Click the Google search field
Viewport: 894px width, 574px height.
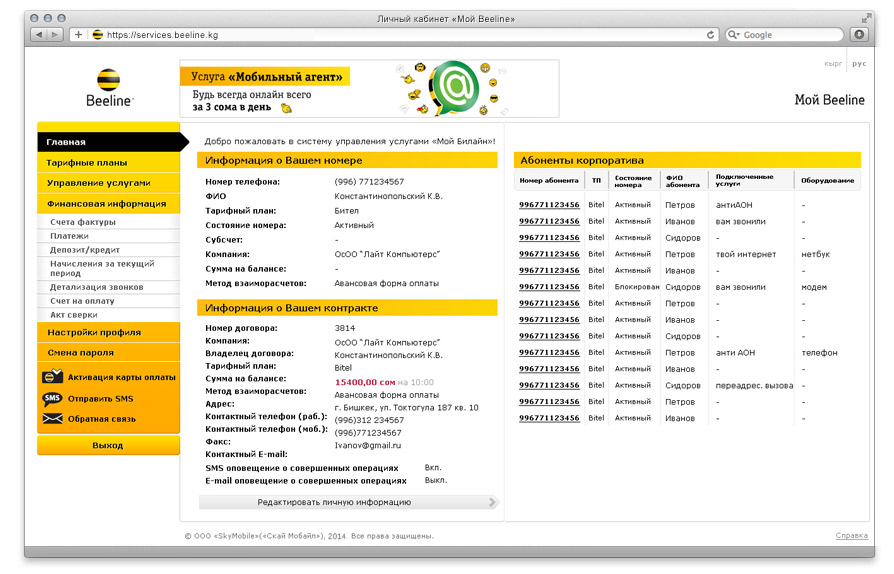(785, 35)
